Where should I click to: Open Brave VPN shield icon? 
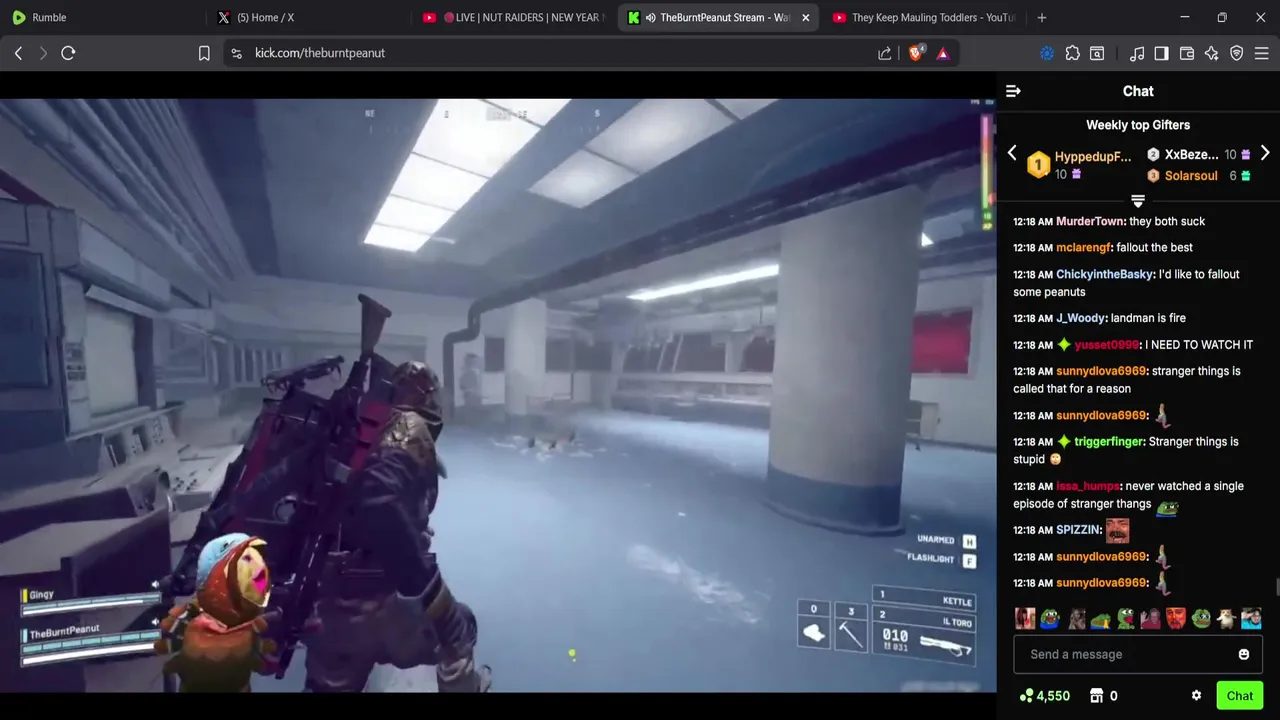point(1237,53)
